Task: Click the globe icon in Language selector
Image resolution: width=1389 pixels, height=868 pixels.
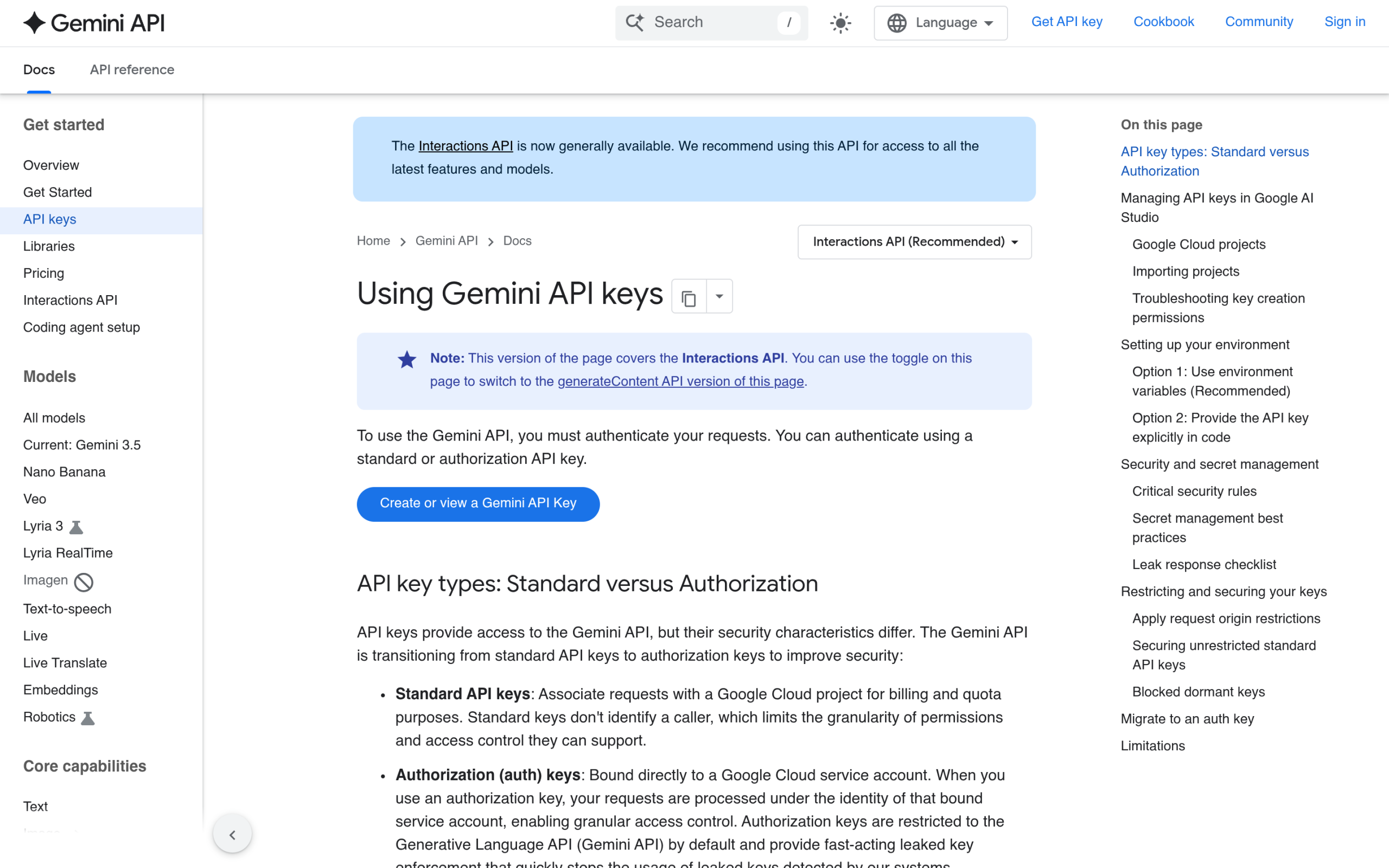Action: tap(896, 23)
